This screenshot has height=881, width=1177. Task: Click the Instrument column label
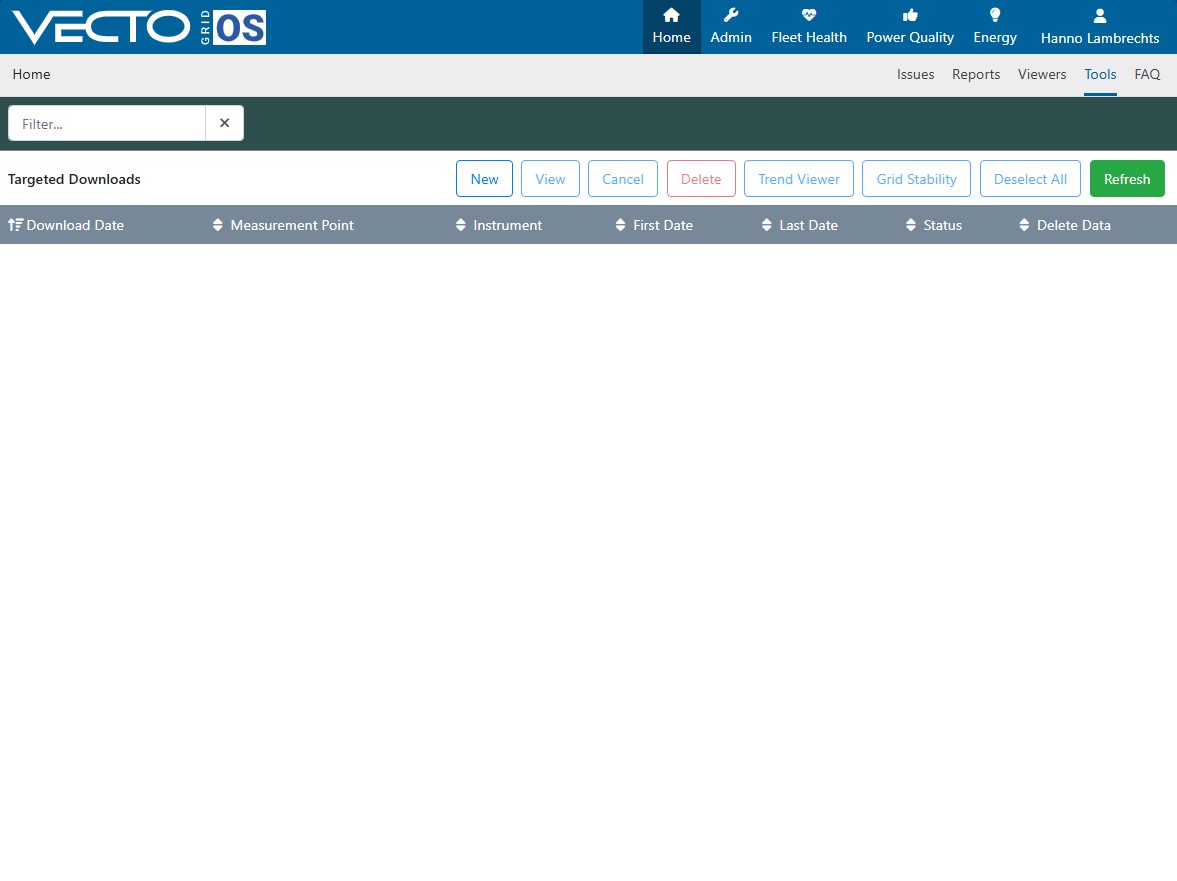point(507,225)
